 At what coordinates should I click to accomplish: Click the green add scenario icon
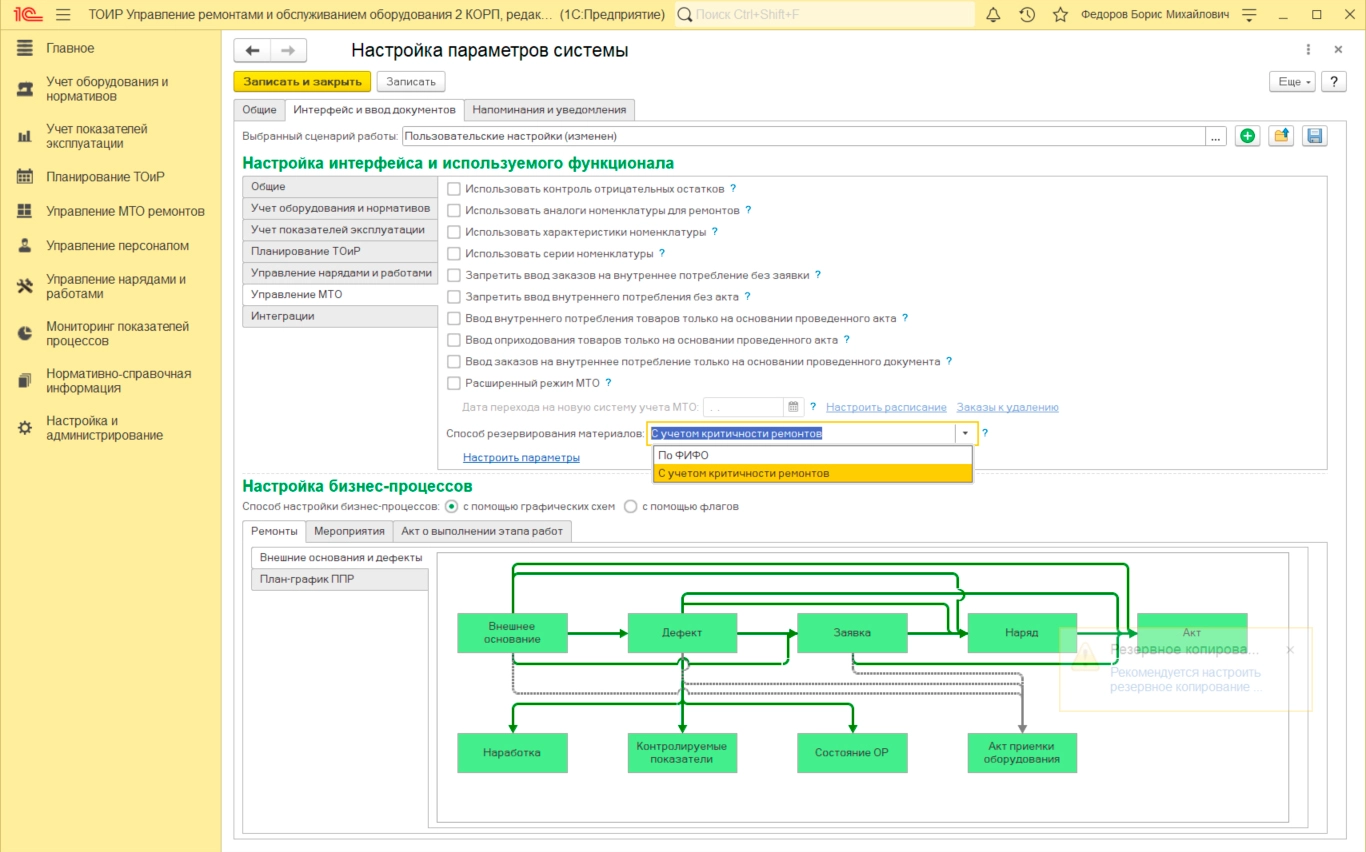tap(1247, 137)
